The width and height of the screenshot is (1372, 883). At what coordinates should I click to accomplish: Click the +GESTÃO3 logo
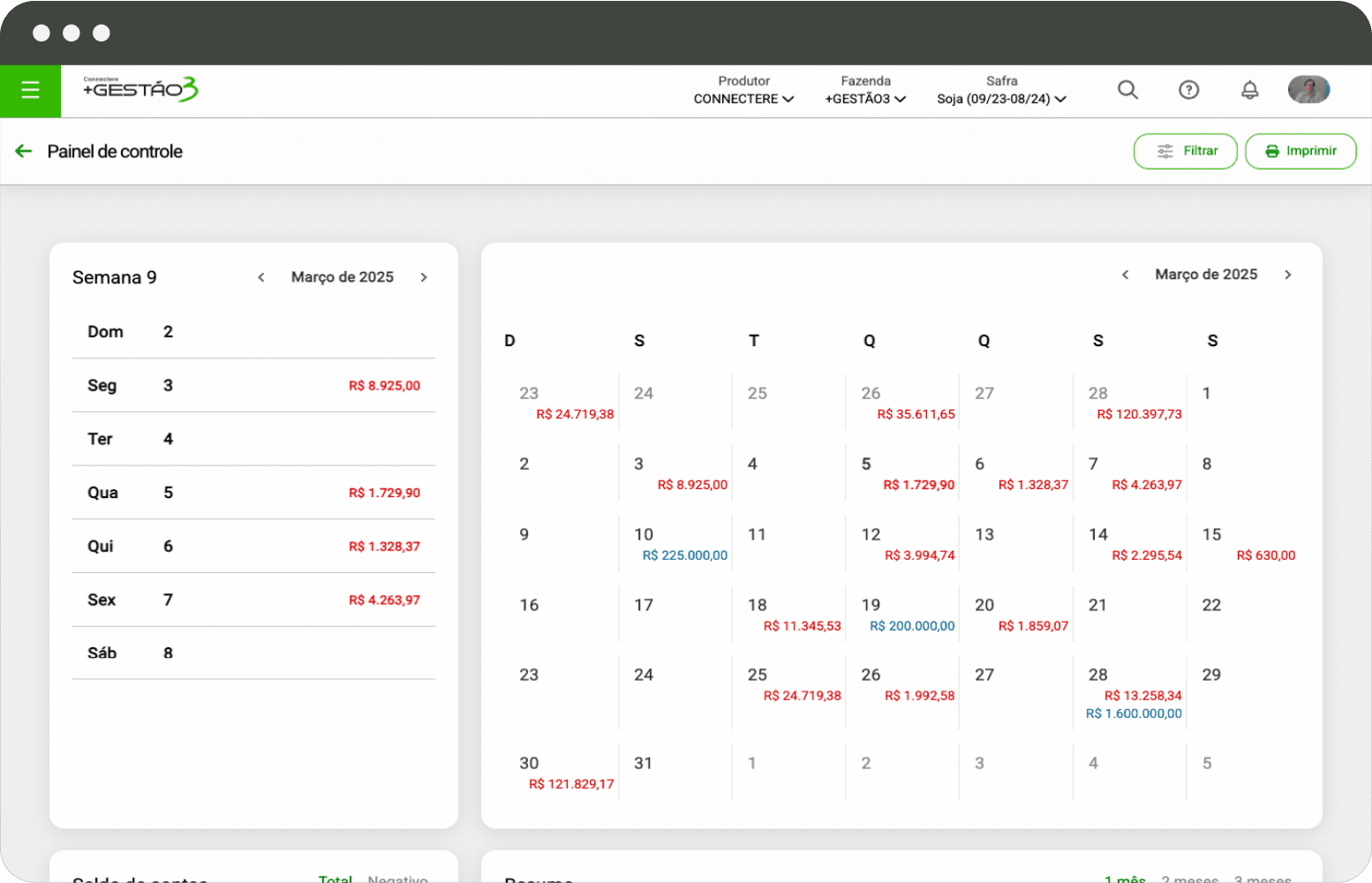click(140, 89)
